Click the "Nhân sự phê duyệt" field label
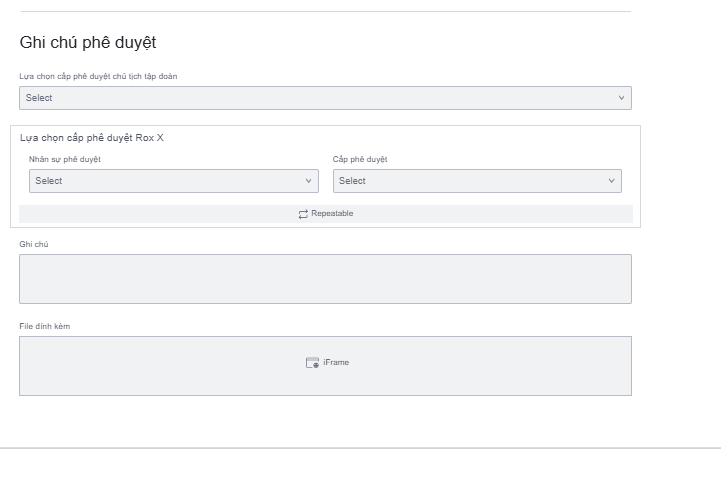Image resolution: width=721 pixels, height=488 pixels. [65, 160]
